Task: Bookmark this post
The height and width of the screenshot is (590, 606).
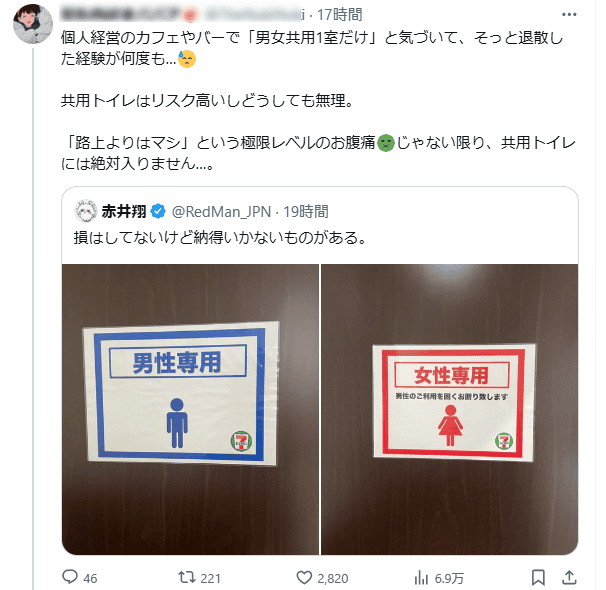Action: tap(538, 578)
